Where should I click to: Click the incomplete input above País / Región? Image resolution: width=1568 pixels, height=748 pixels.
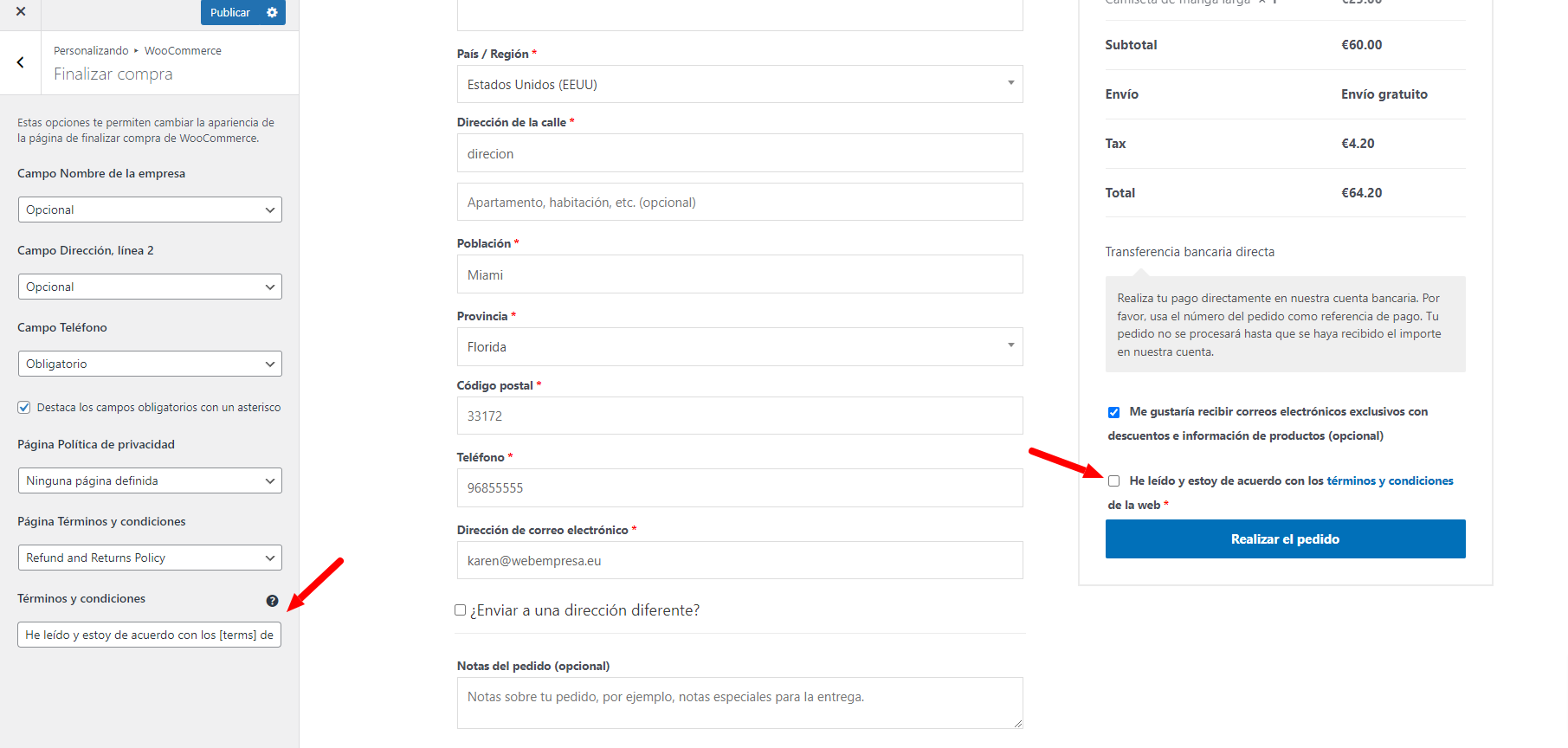739,16
